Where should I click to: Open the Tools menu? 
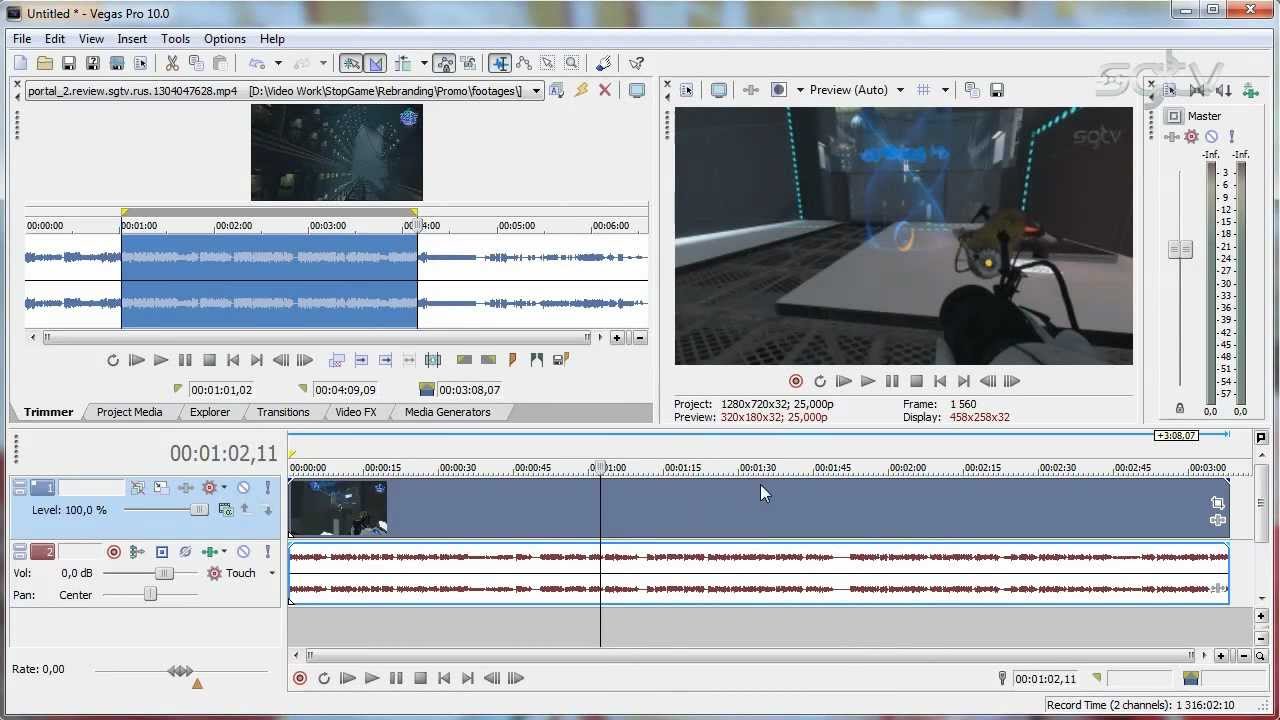[x=175, y=39]
